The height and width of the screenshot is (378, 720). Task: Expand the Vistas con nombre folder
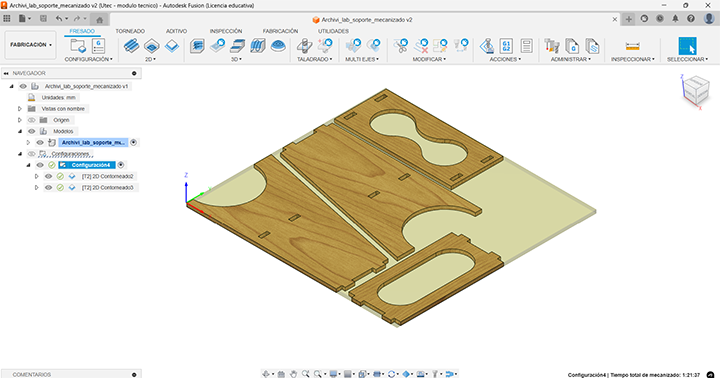(x=20, y=109)
